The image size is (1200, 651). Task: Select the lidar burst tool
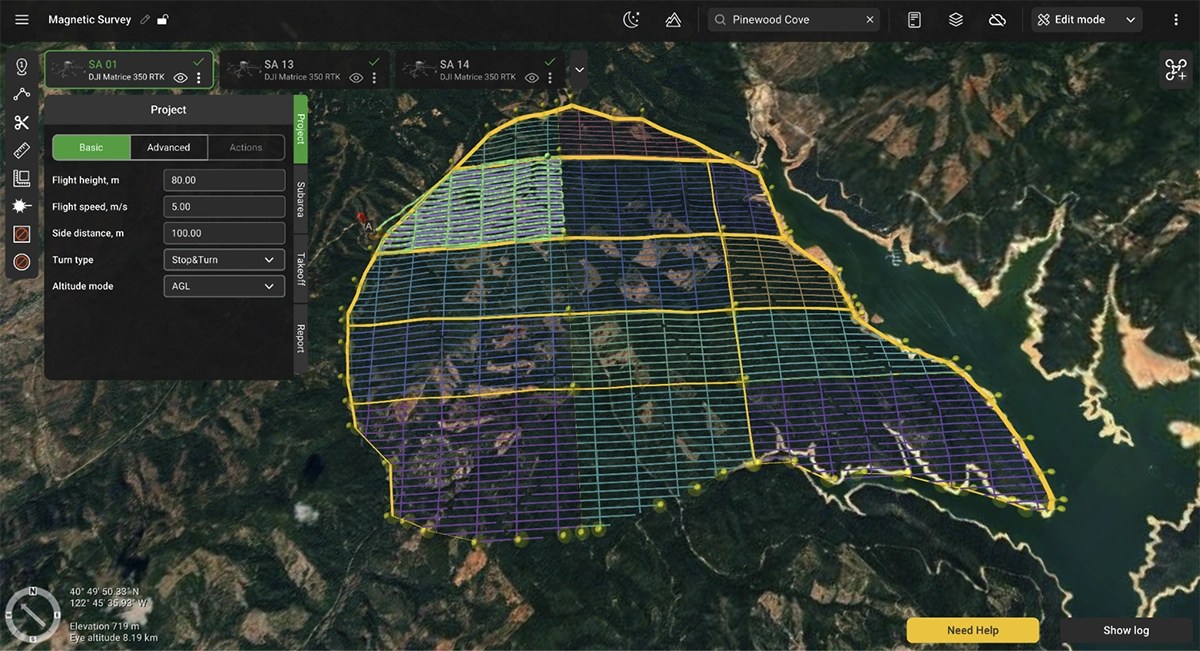click(21, 206)
